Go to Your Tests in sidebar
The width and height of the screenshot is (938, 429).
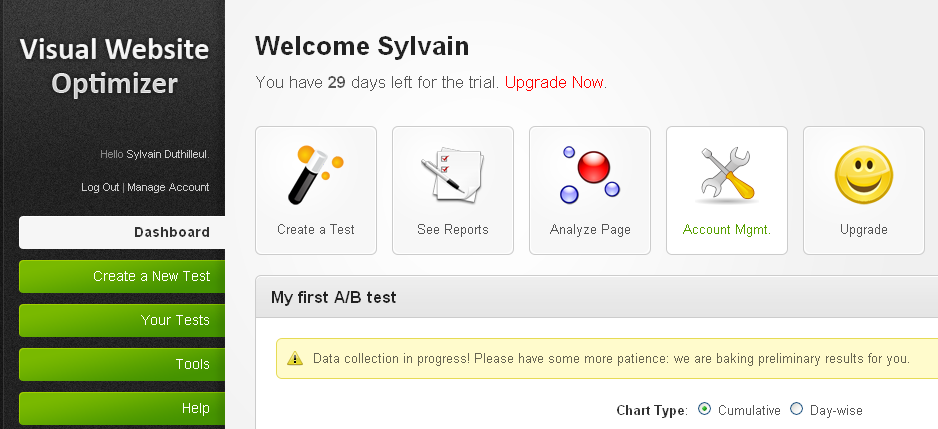click(x=122, y=320)
